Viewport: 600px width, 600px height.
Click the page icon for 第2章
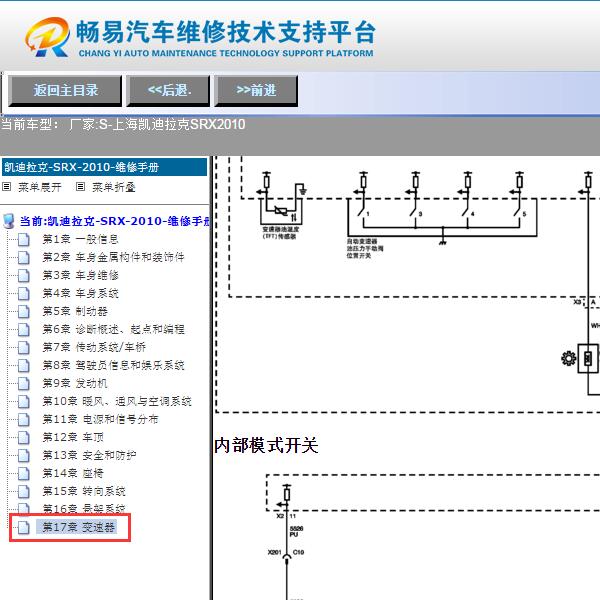(x=24, y=258)
